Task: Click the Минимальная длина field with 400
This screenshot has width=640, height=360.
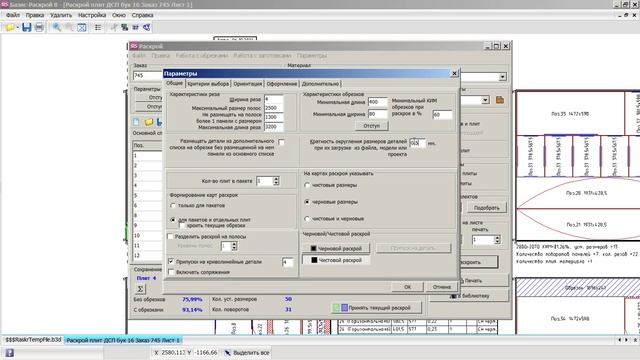Action: (378, 102)
